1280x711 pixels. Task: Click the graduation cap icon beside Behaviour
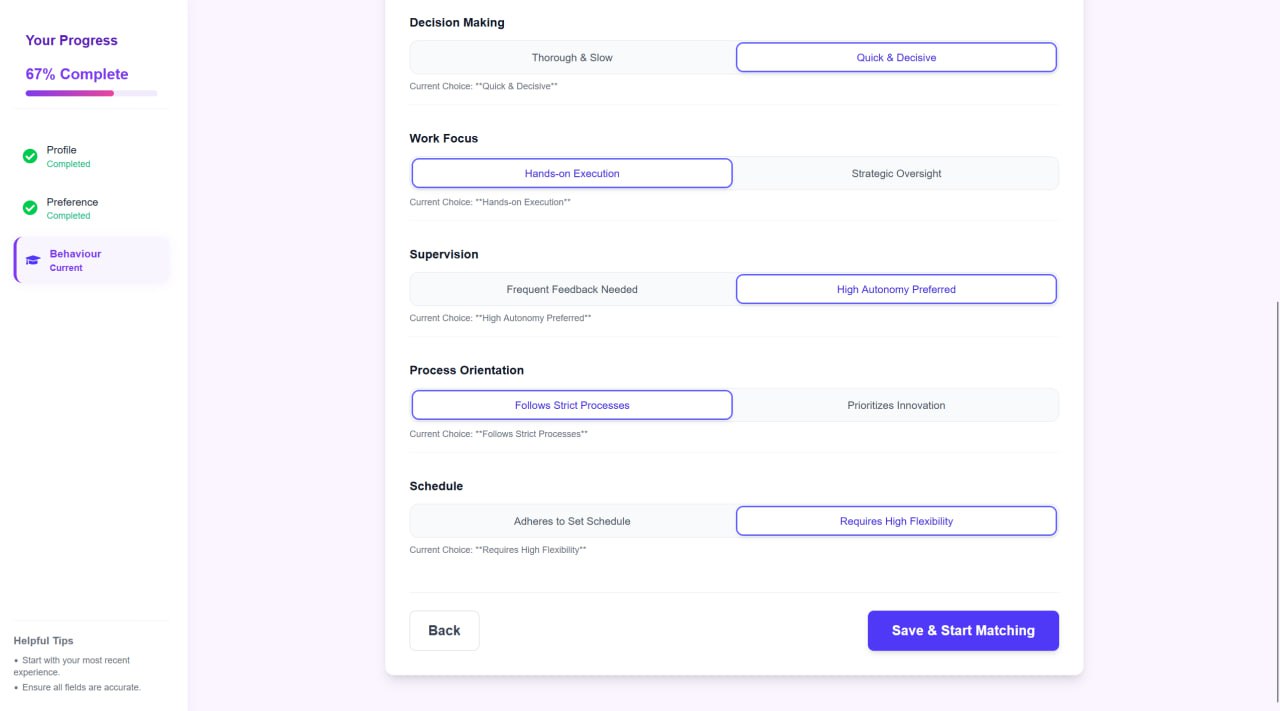(33, 260)
